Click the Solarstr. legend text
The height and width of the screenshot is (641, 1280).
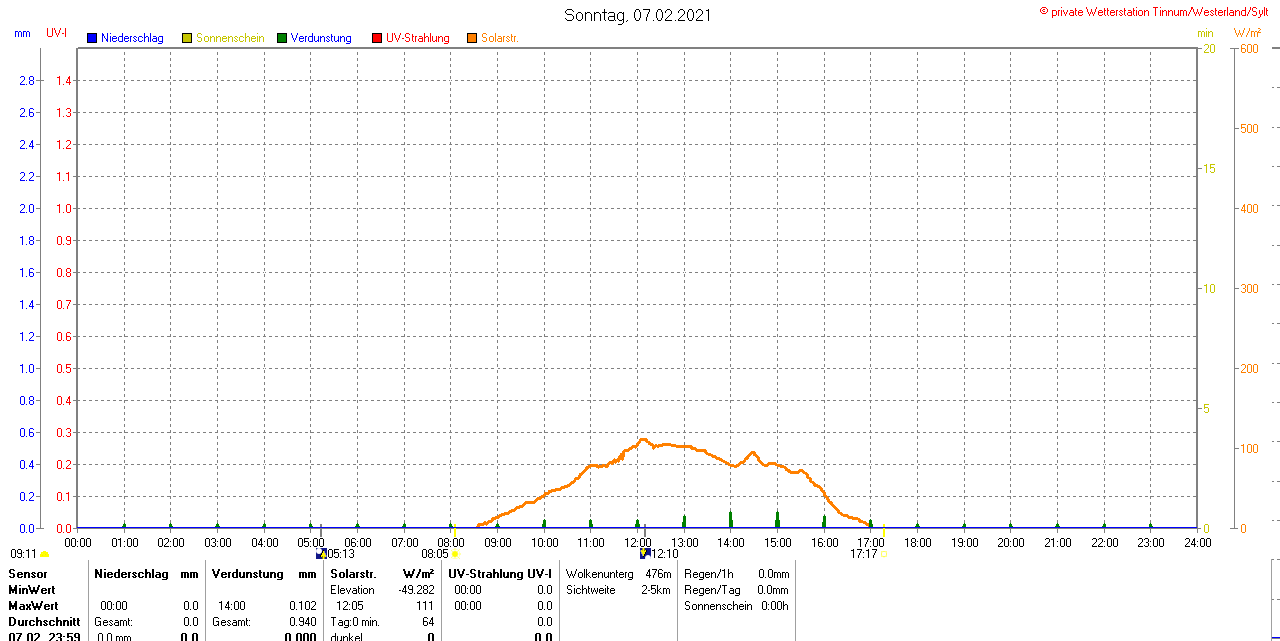click(499, 38)
